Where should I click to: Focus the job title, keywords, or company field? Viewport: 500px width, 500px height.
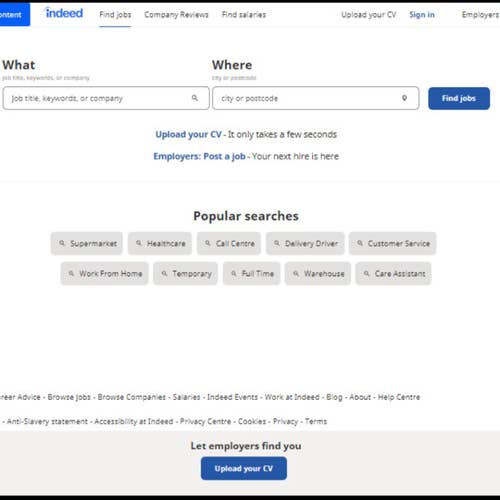(106, 98)
